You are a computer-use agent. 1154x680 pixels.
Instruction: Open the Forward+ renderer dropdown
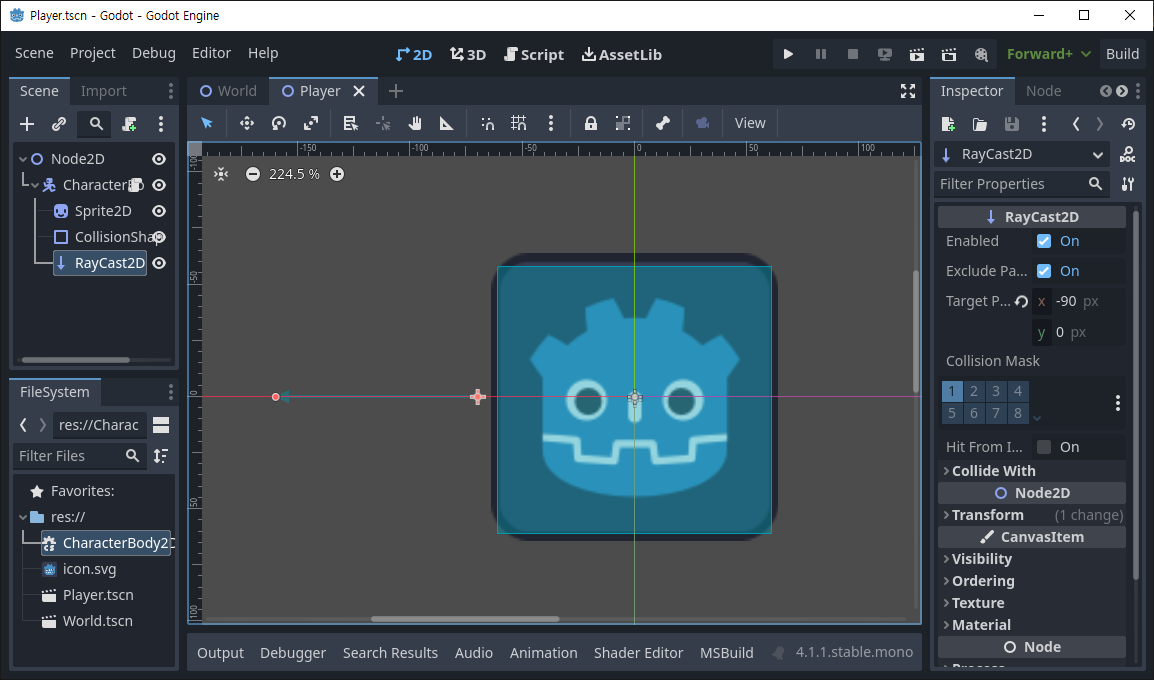click(x=1048, y=54)
